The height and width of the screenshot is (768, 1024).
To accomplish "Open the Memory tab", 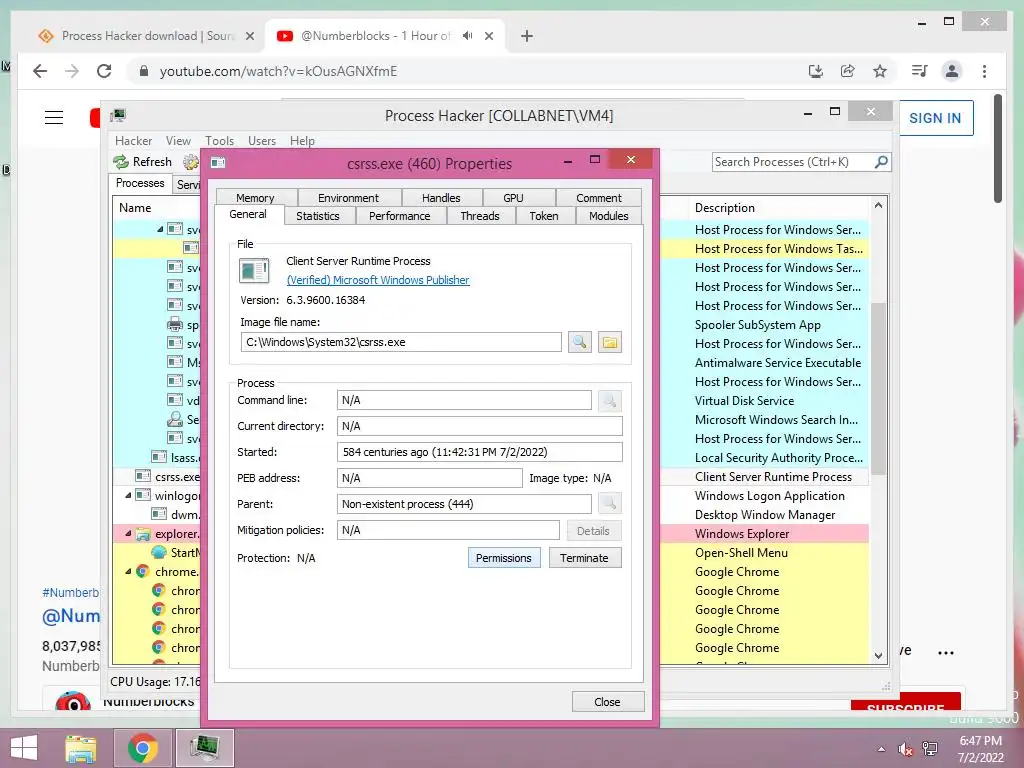I will click(255, 198).
